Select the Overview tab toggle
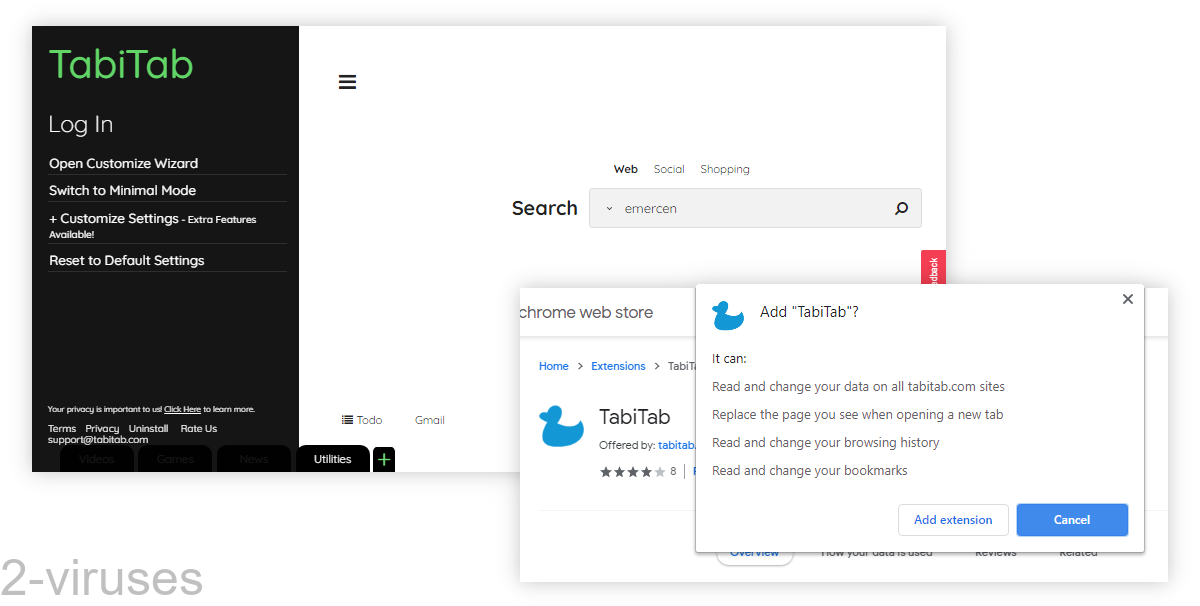1200x606 pixels. [755, 551]
